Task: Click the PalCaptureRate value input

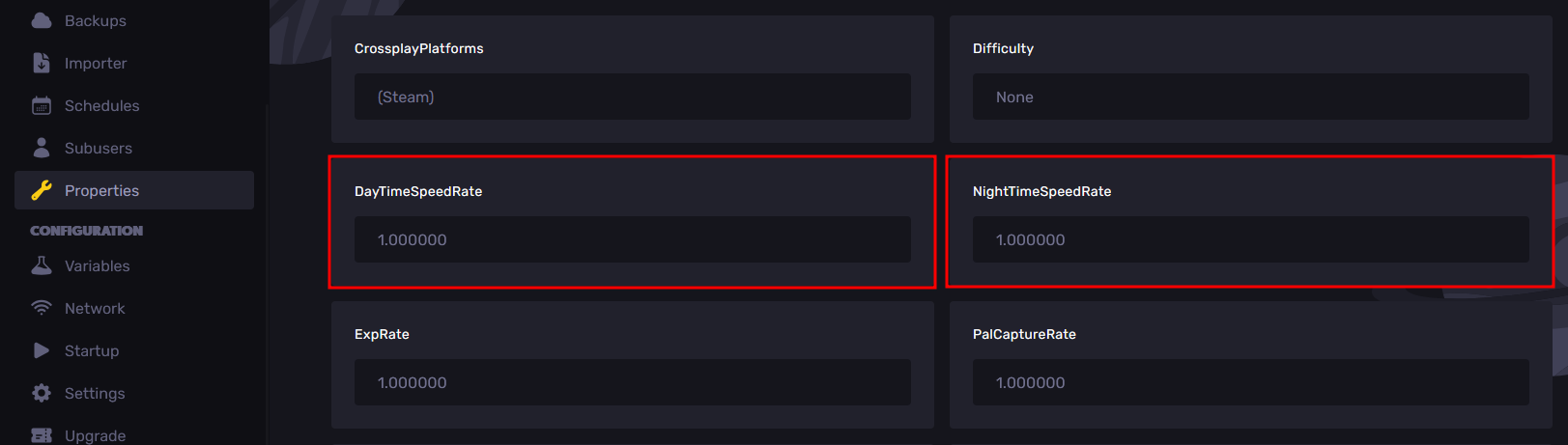Action: pyautogui.click(x=1250, y=382)
